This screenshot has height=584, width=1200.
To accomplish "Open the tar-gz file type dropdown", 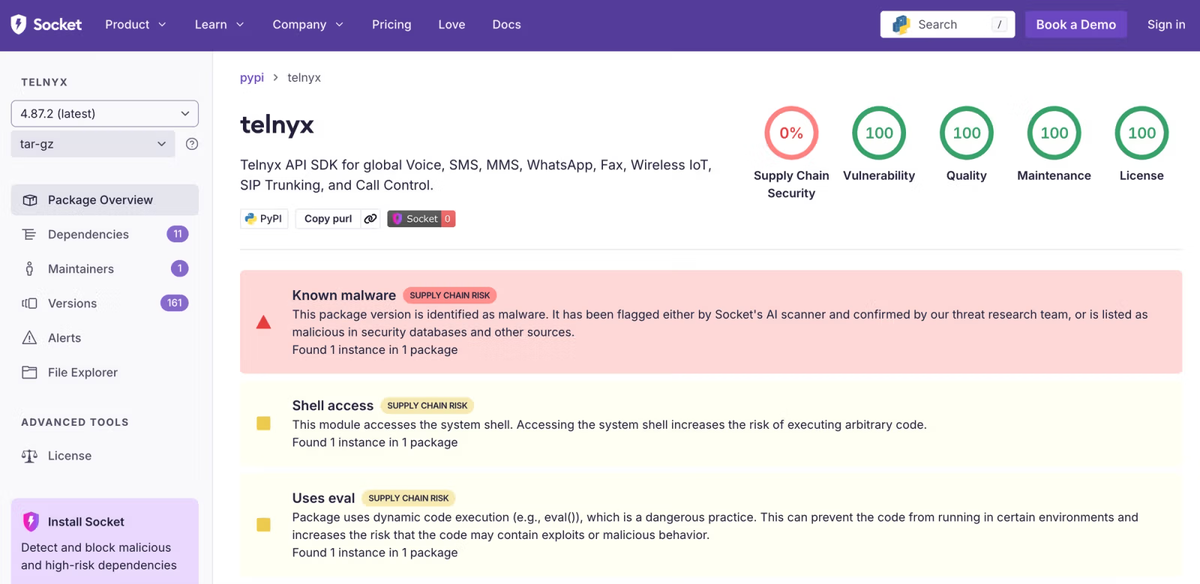I will click(x=93, y=144).
